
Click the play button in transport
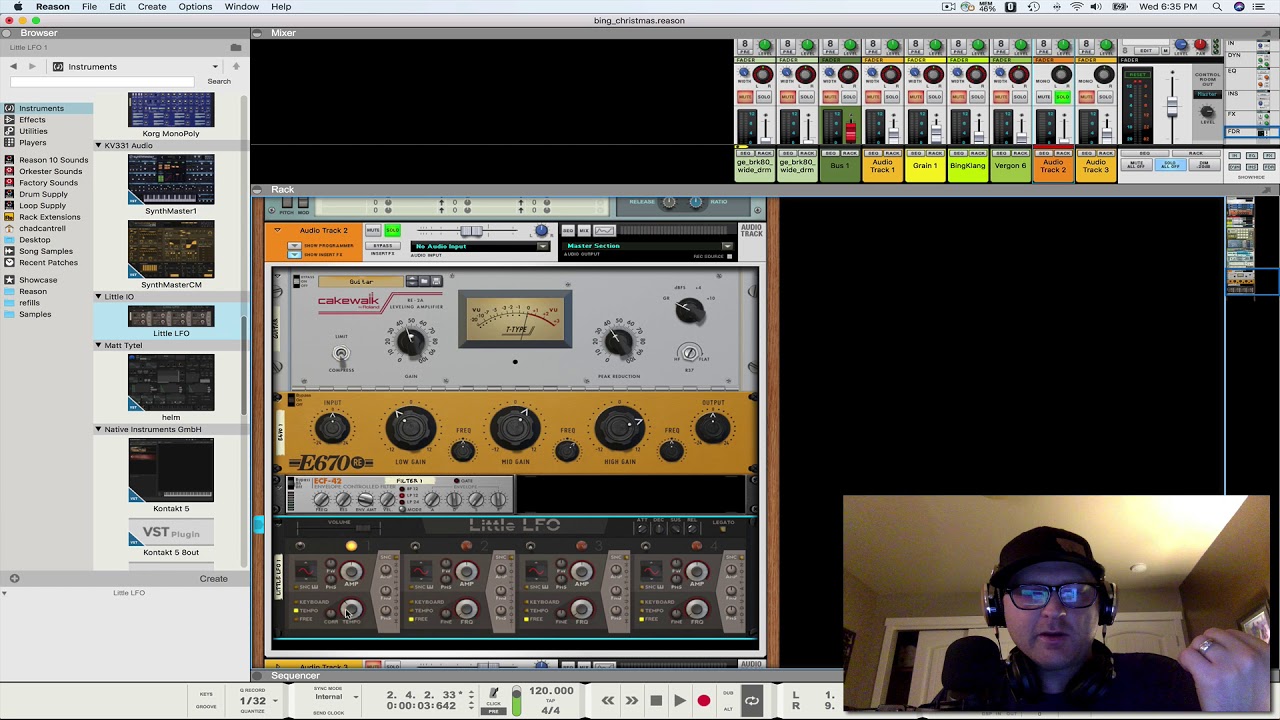click(x=679, y=701)
